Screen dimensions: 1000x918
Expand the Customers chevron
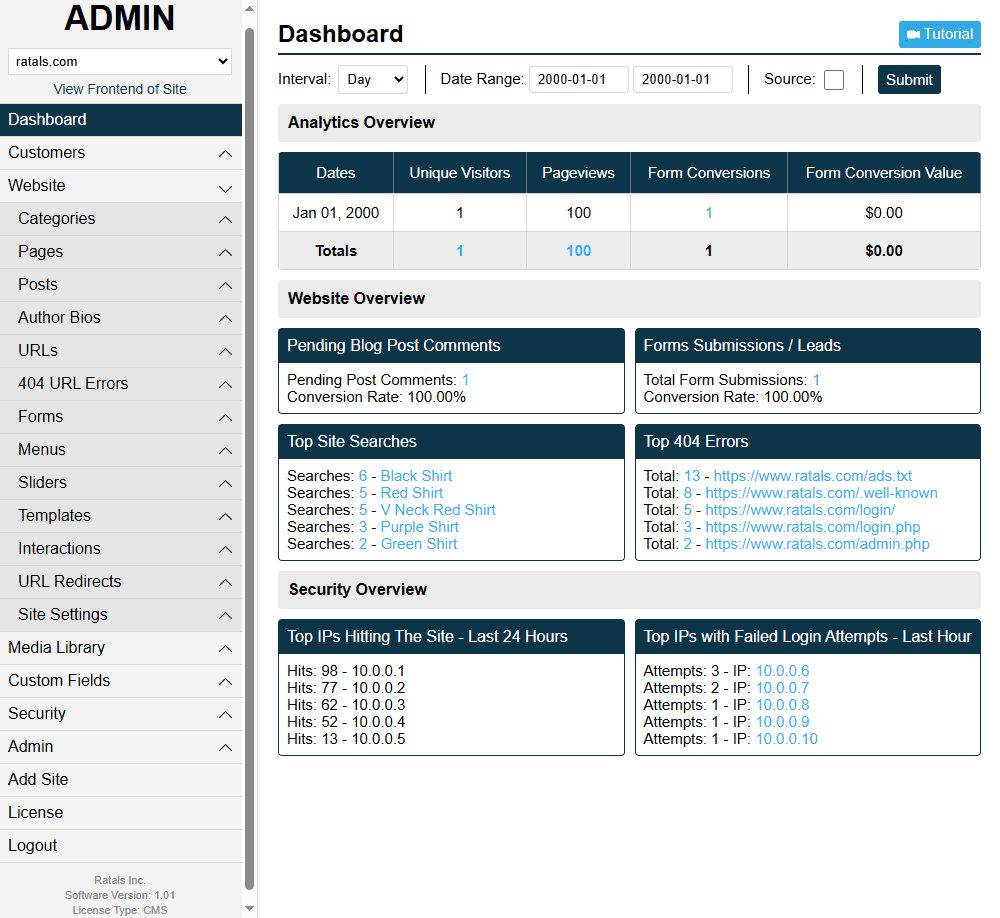click(225, 154)
